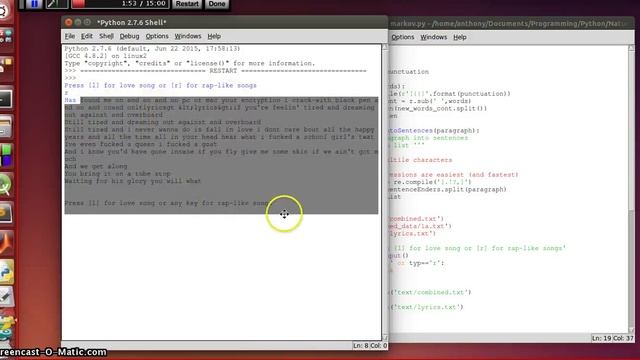Viewport: 640px width, 360px height.
Task: Click the Python Shell title bar
Action: [224, 22]
